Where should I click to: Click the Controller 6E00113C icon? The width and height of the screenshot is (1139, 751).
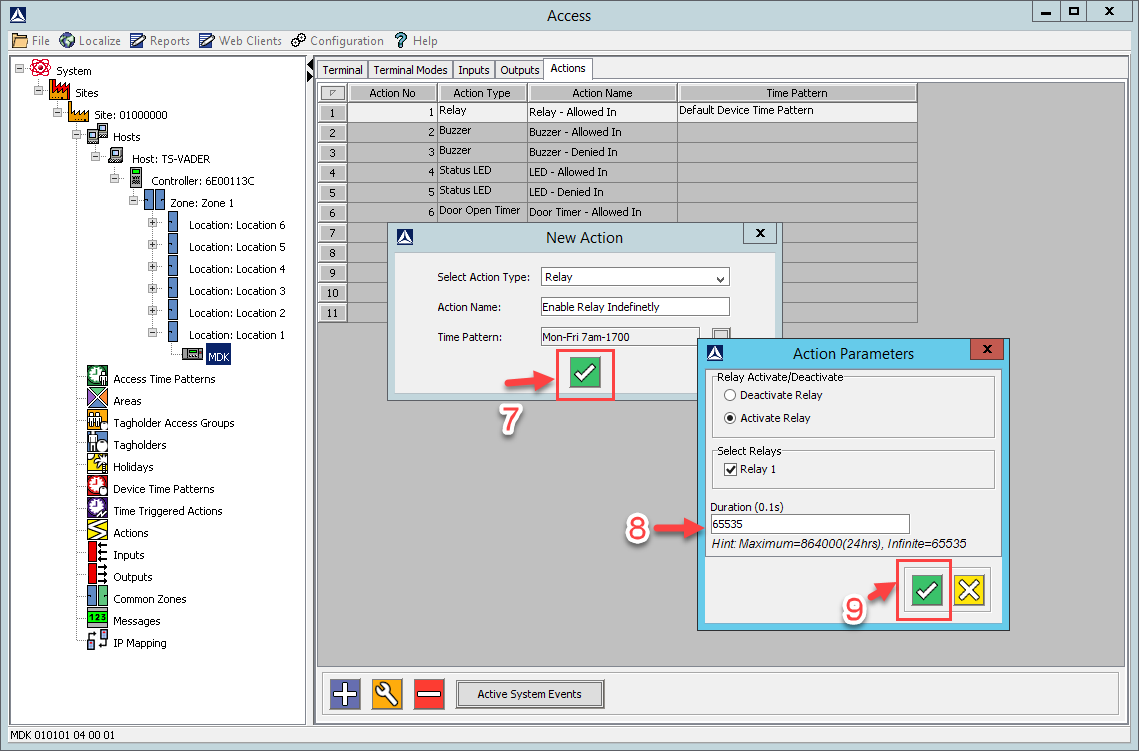pos(136,178)
